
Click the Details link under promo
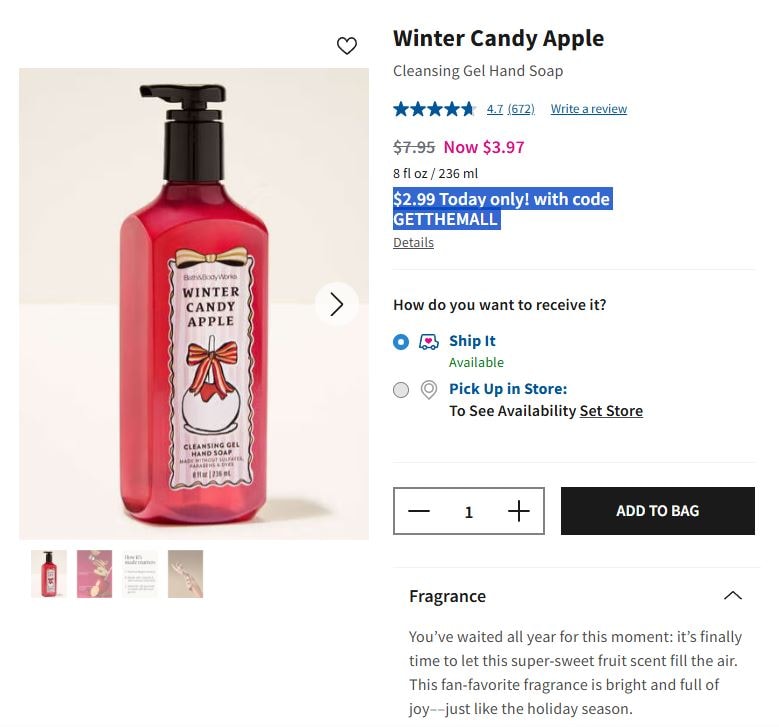click(413, 242)
